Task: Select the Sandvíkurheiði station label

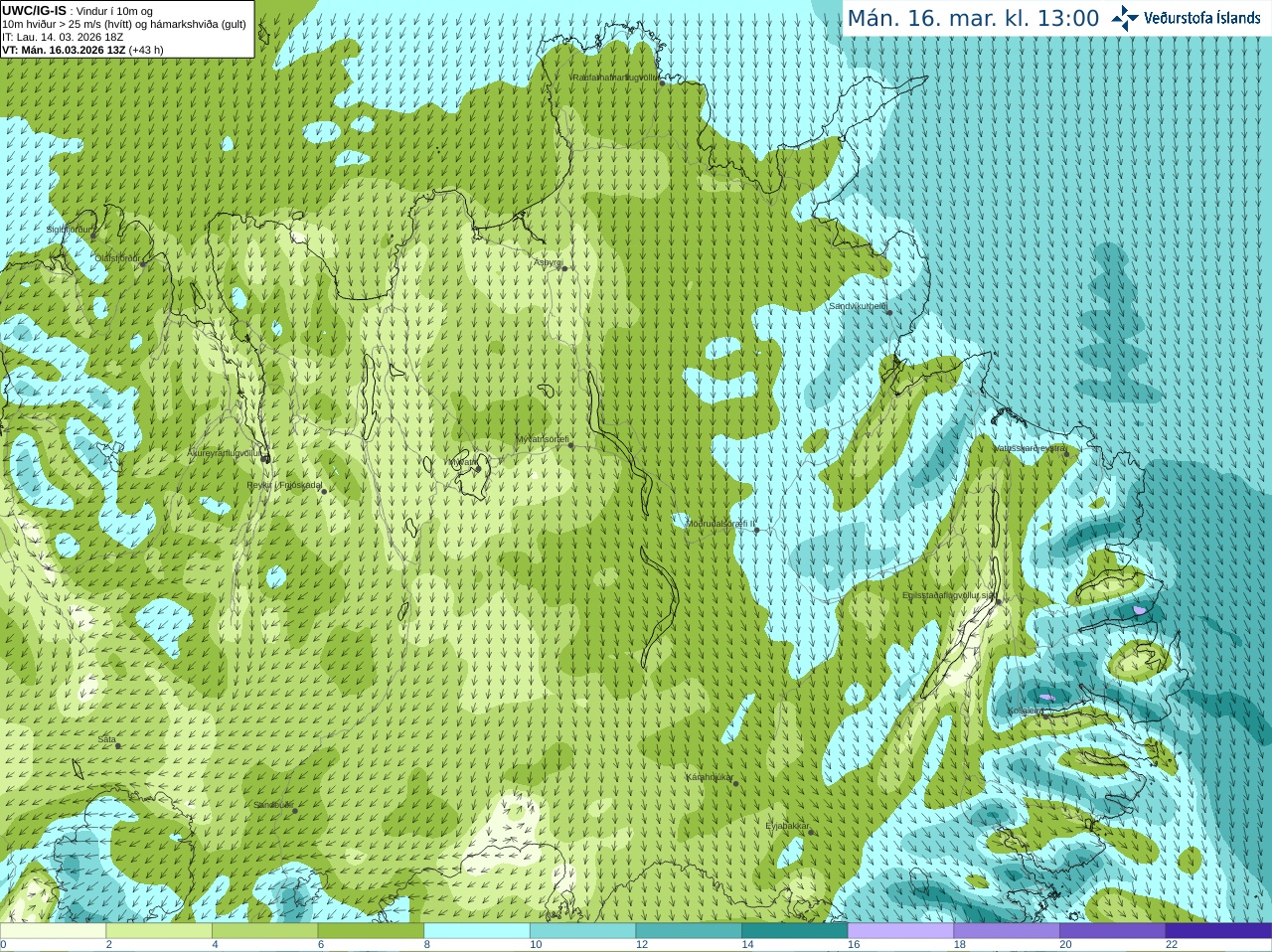Action: tap(858, 306)
